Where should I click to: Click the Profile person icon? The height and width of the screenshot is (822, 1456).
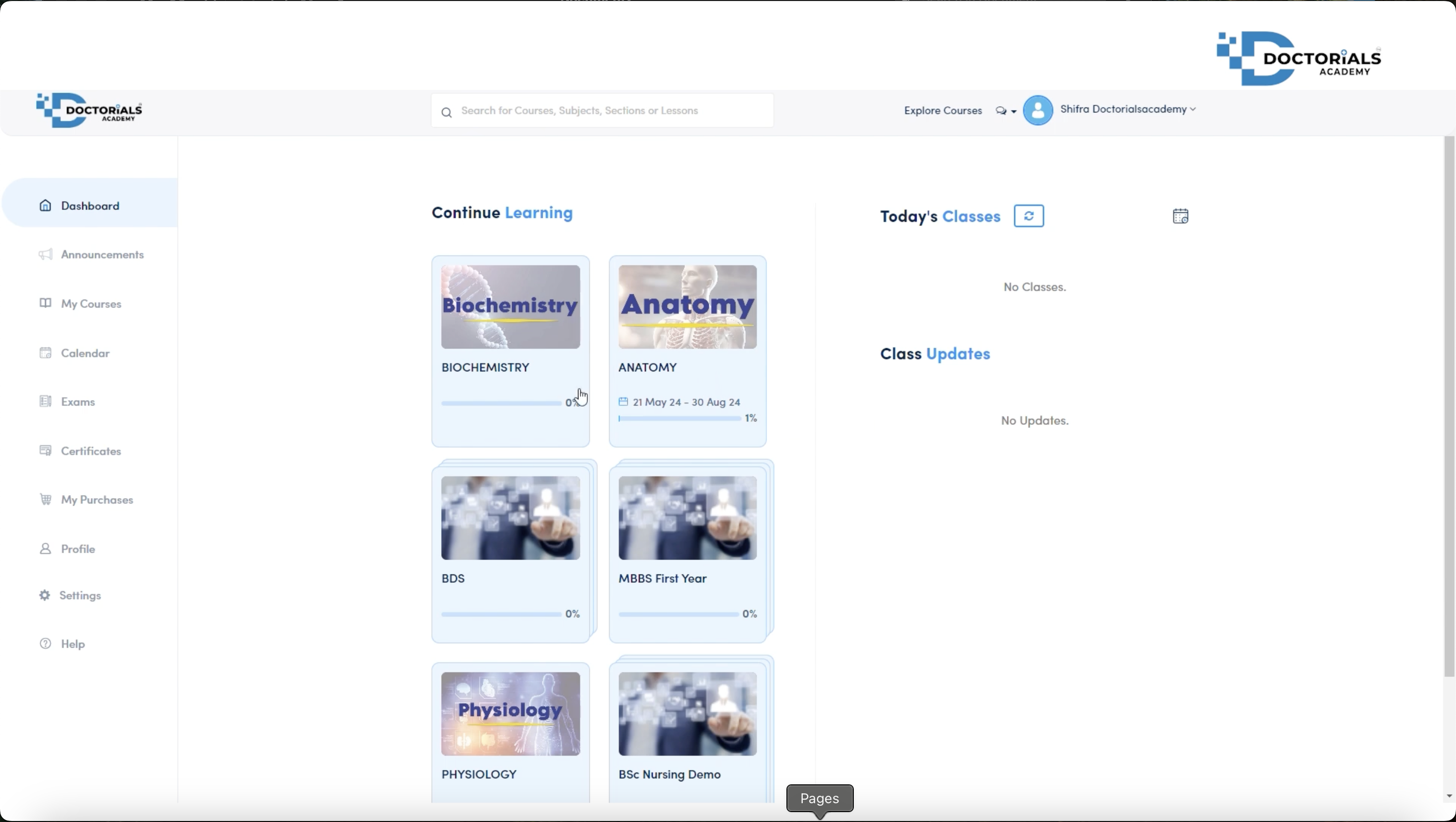click(45, 548)
